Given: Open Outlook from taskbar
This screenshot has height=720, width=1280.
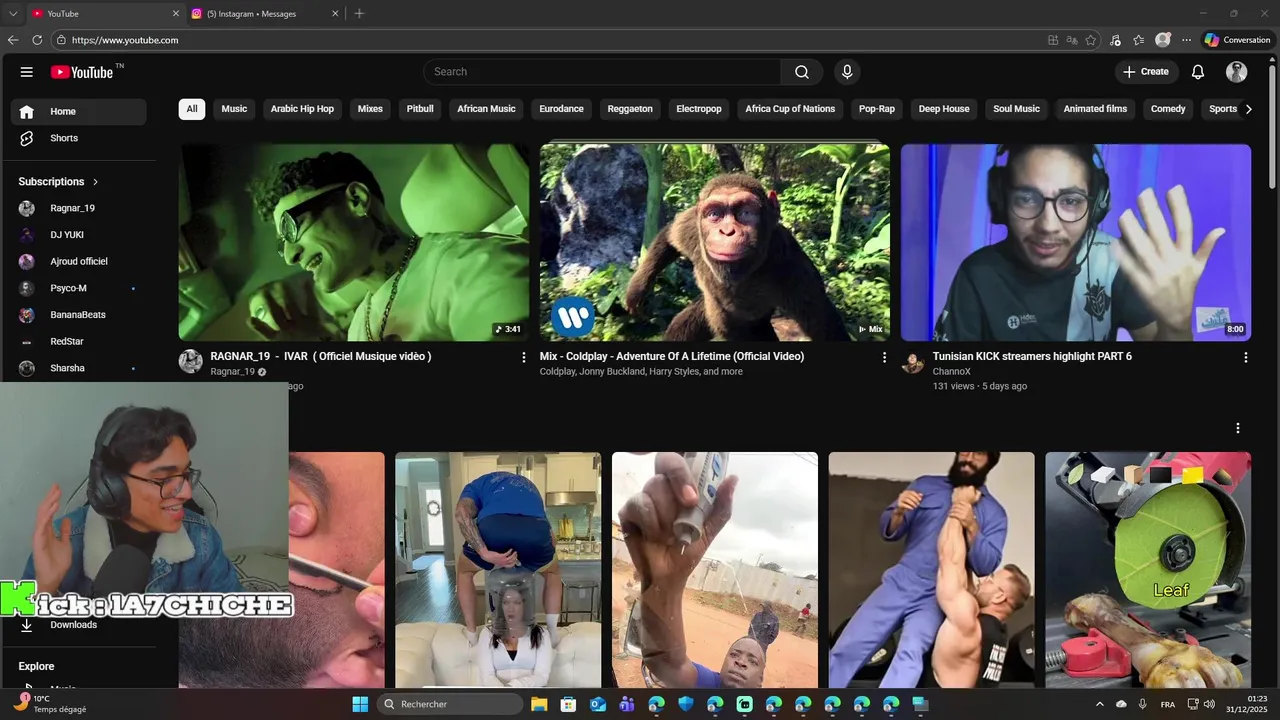Looking at the screenshot, I should coord(598,704).
